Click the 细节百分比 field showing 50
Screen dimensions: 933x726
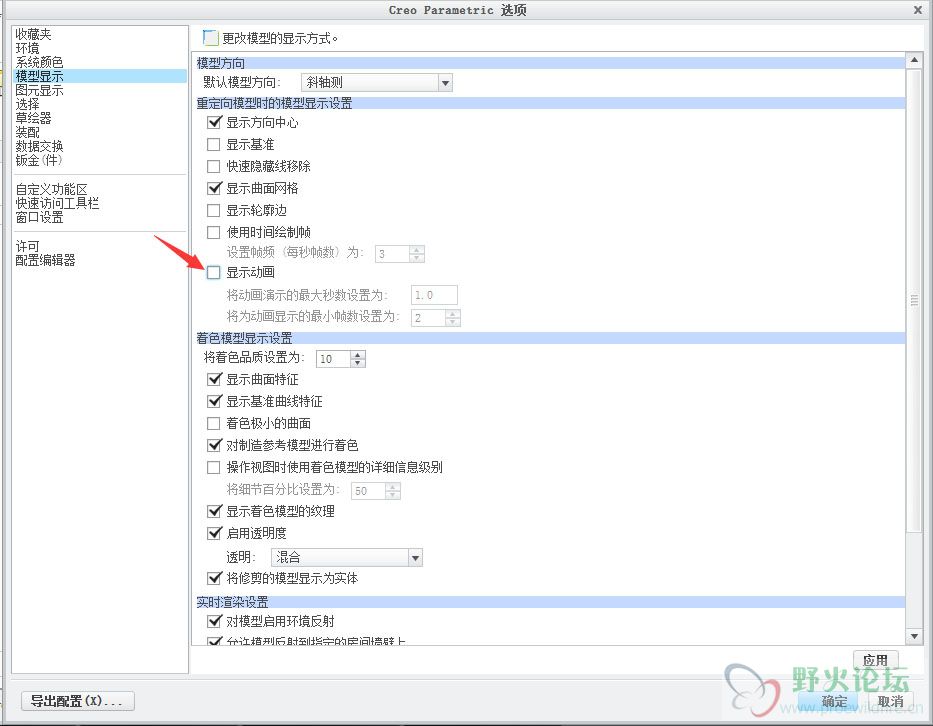(x=368, y=491)
